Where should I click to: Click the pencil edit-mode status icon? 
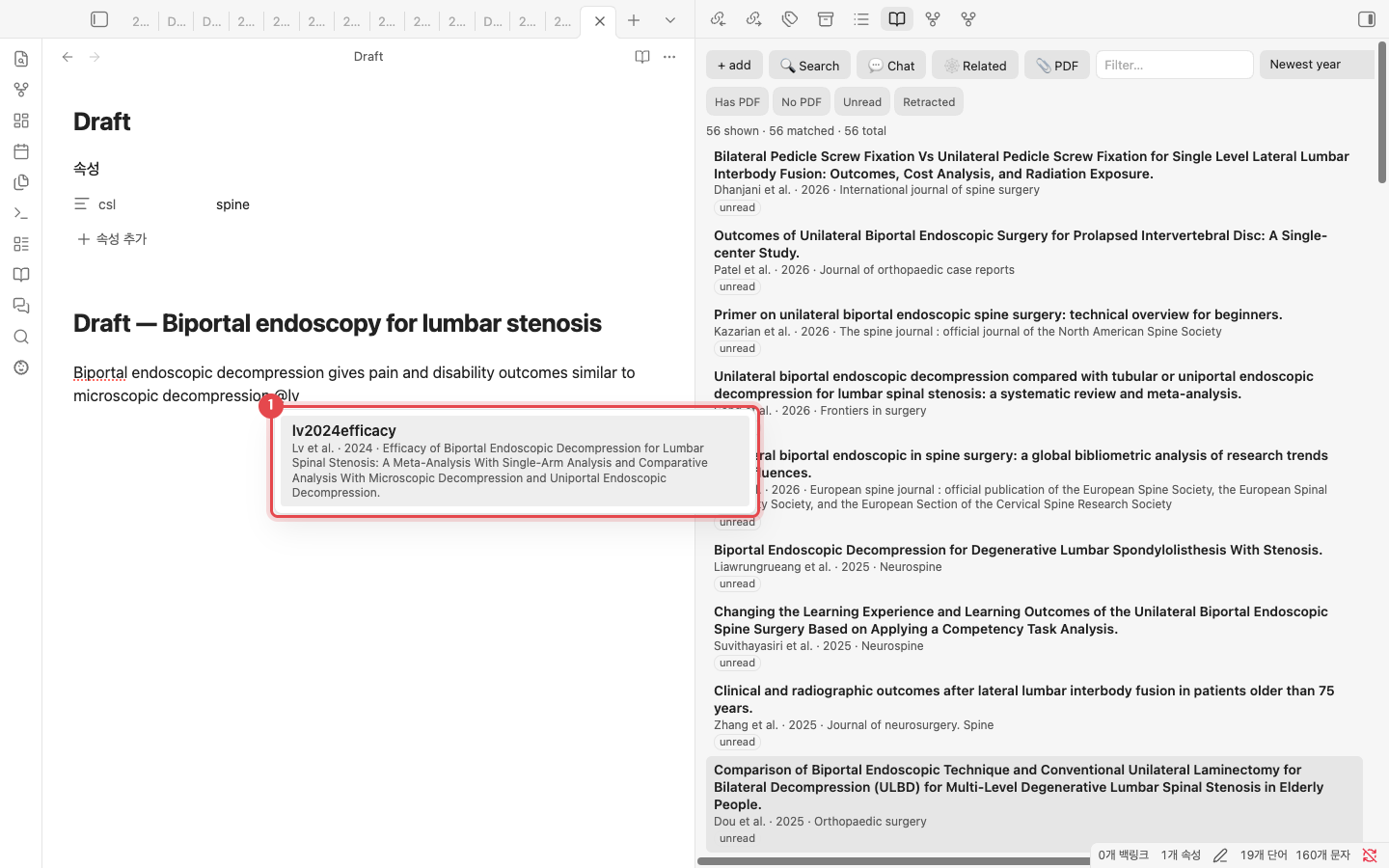1220,855
